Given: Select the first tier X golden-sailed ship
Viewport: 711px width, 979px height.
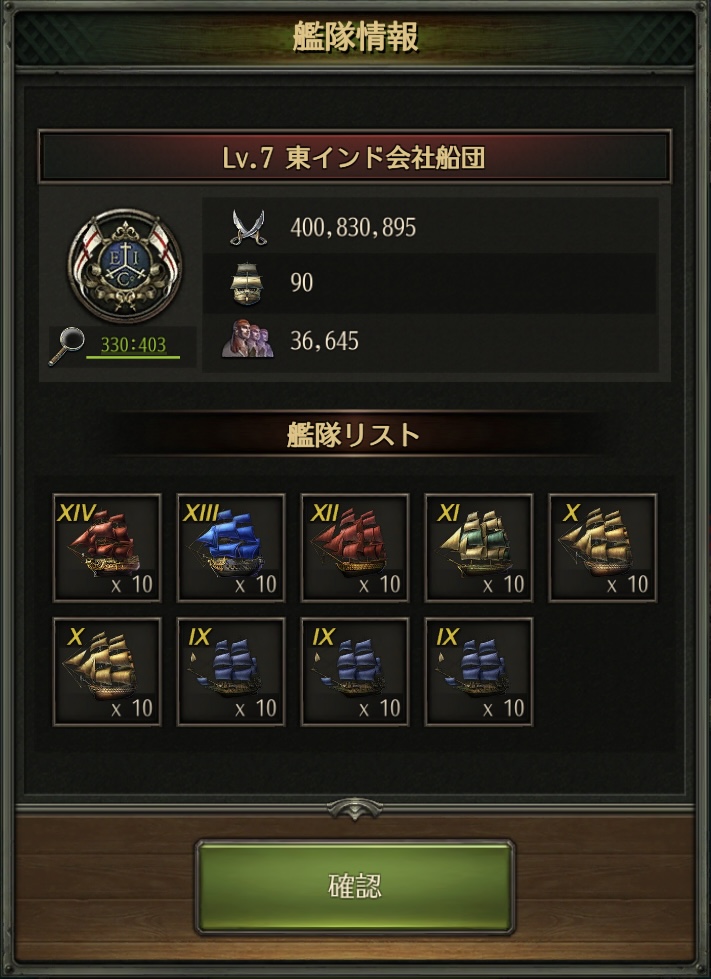Looking at the screenshot, I should [602, 548].
